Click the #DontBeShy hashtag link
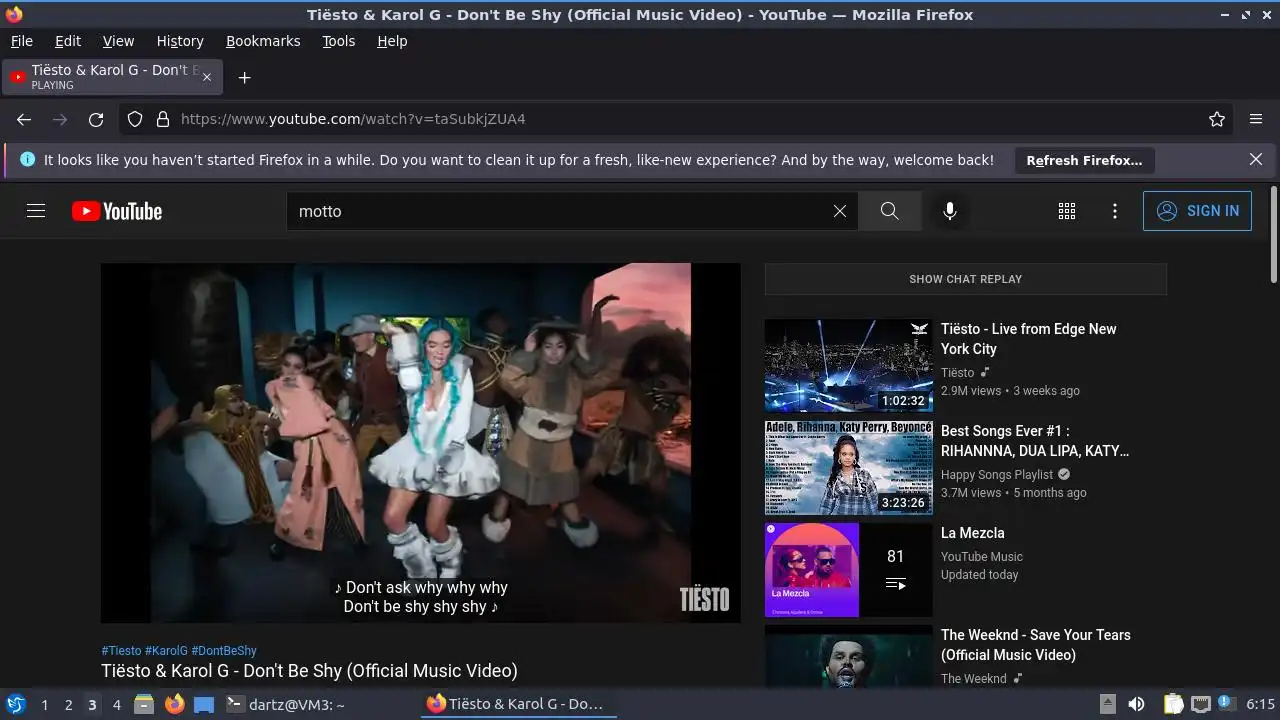The width and height of the screenshot is (1280, 720). tap(224, 650)
